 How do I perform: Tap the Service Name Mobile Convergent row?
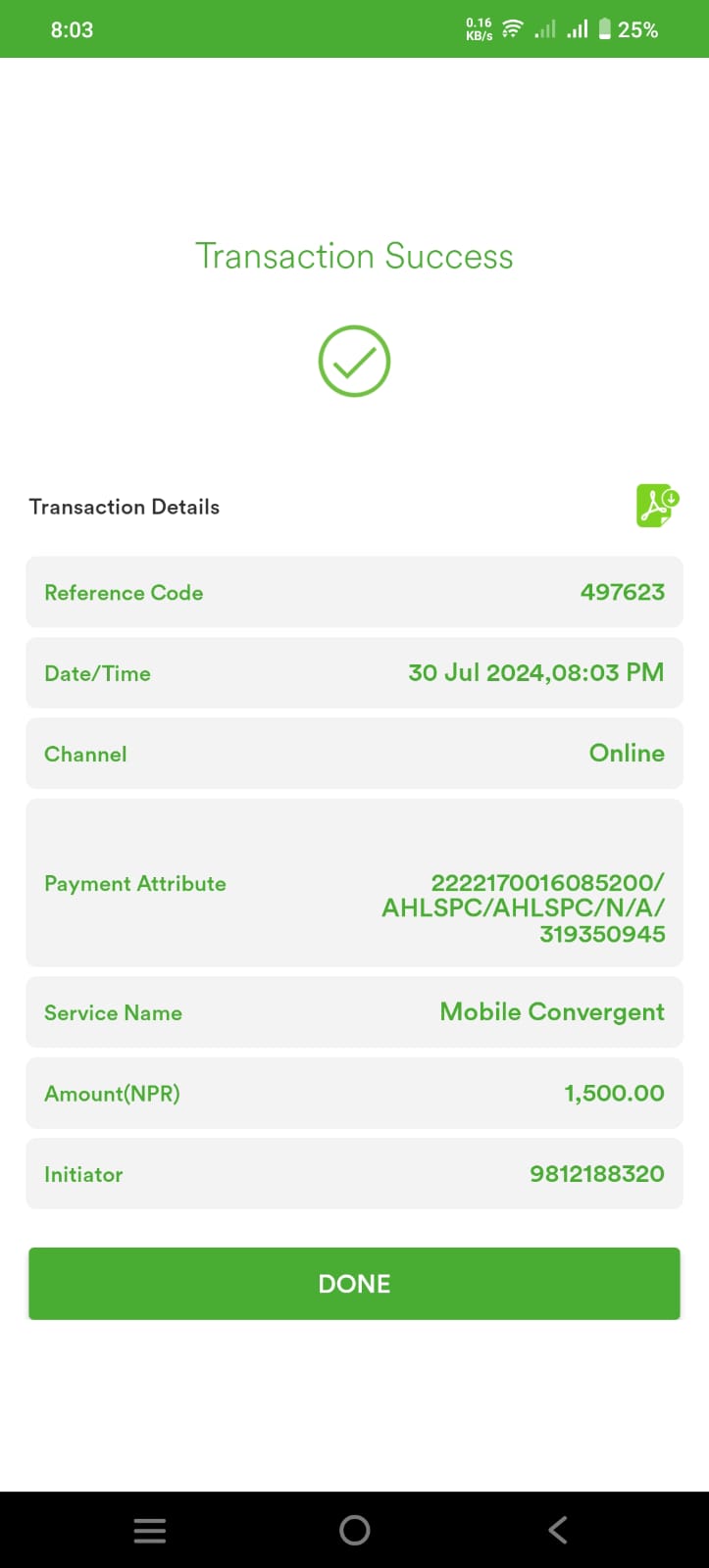click(x=354, y=1012)
